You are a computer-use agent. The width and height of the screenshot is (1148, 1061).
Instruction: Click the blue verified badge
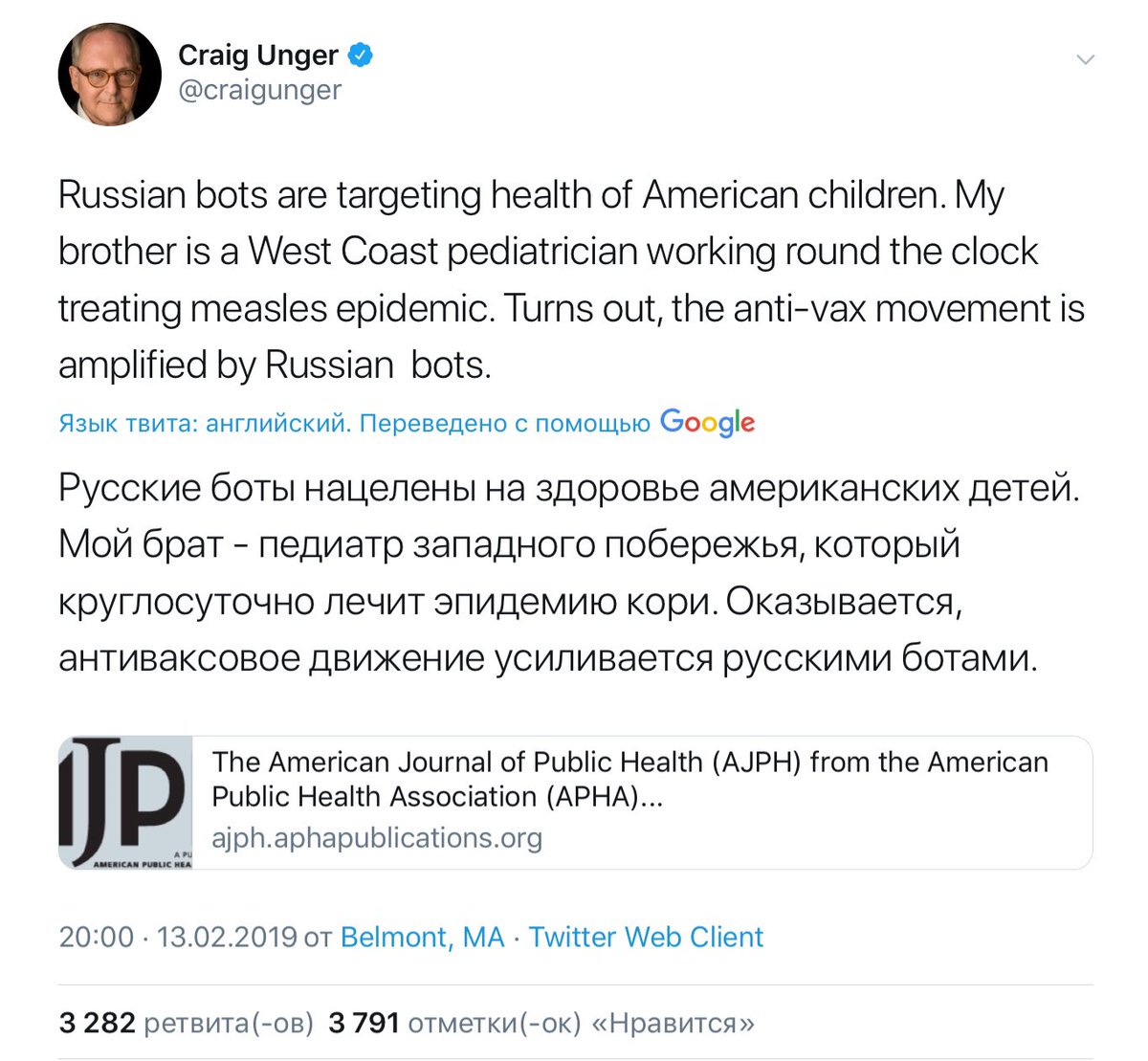pyautogui.click(x=361, y=55)
